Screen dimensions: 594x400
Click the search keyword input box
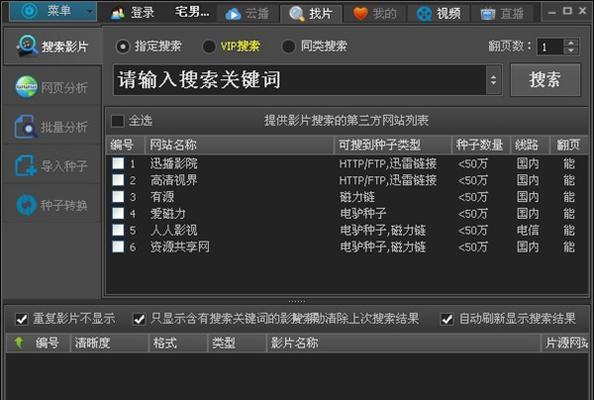pos(299,80)
